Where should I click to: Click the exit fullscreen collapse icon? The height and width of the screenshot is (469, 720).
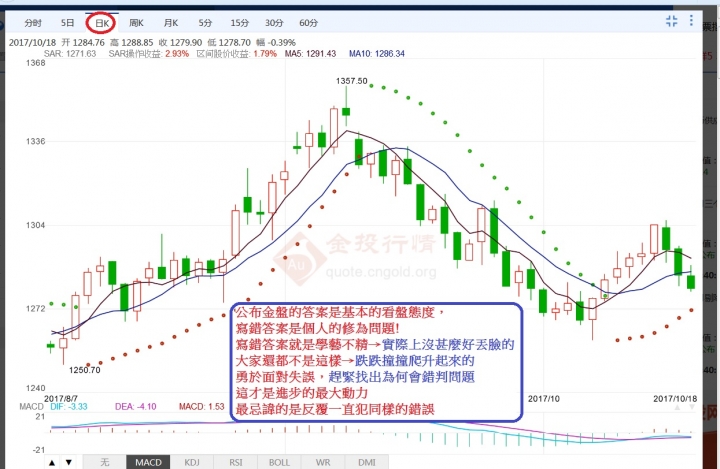point(671,21)
